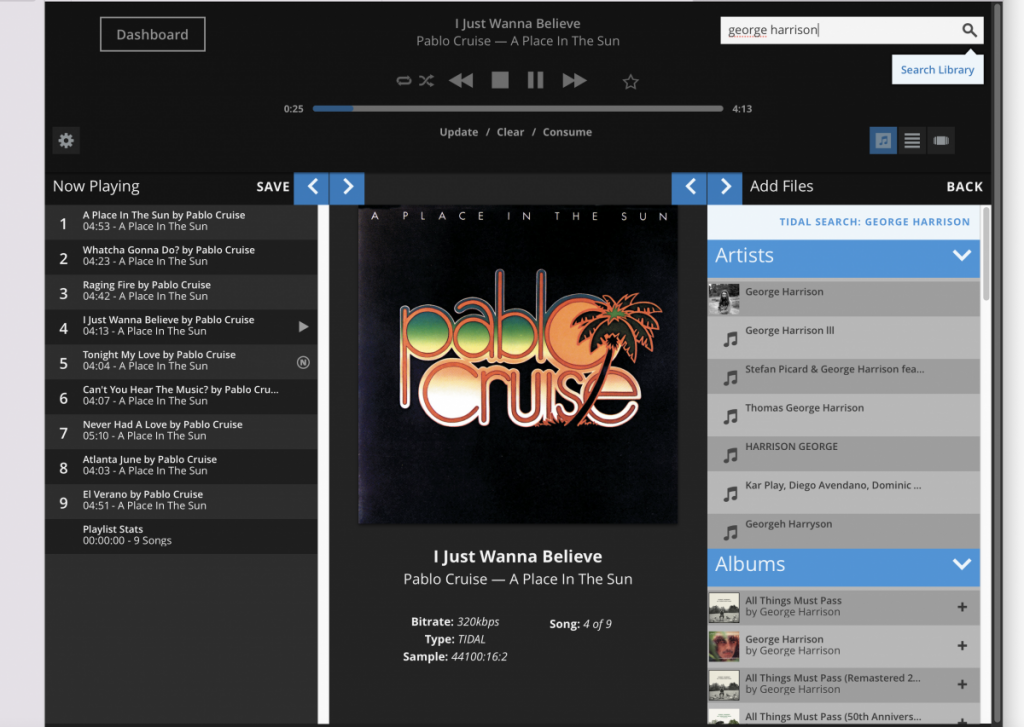Collapse the Albums section chevron
Image resolution: width=1024 pixels, height=727 pixels.
[x=962, y=564]
